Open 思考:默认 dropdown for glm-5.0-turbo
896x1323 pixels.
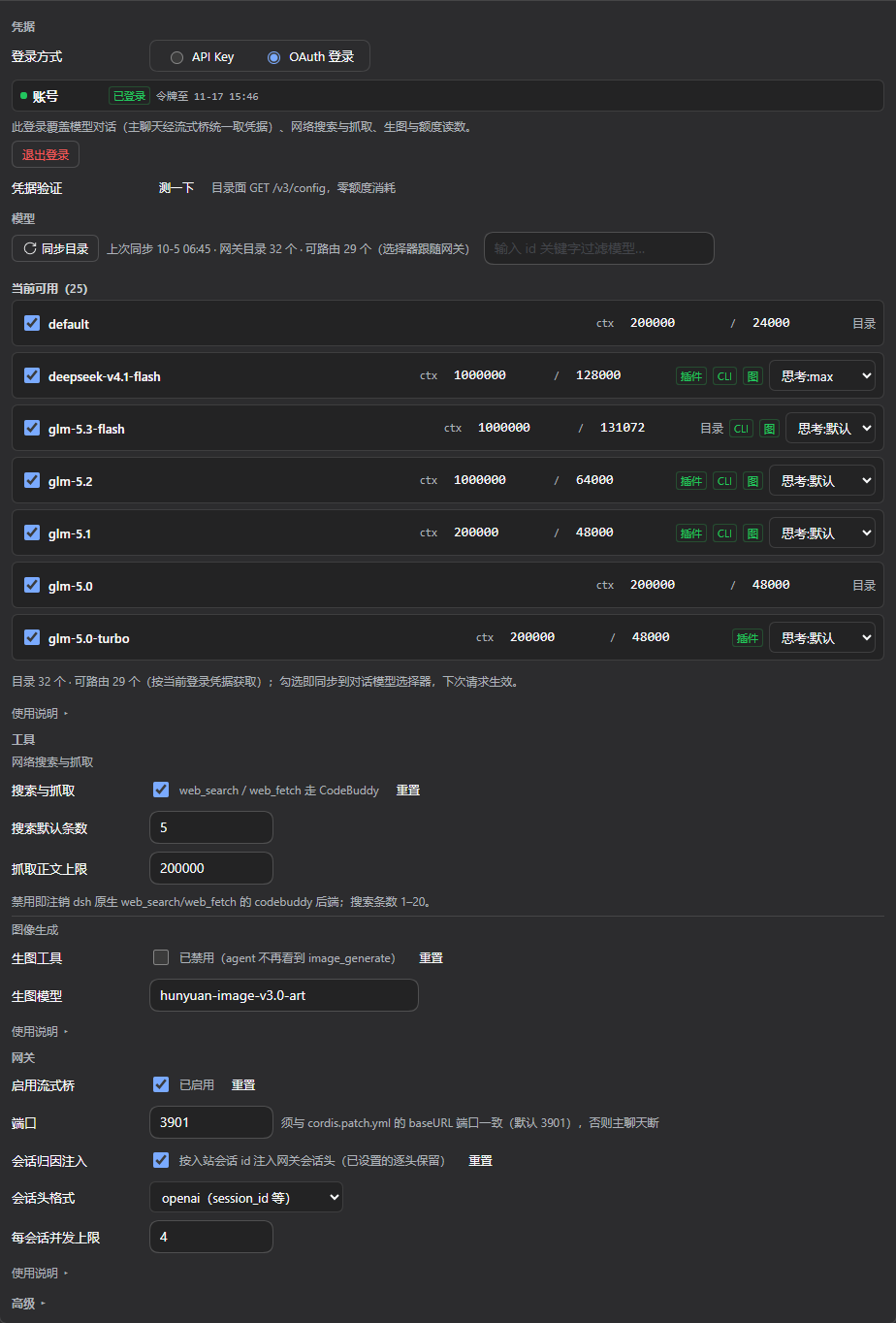822,638
